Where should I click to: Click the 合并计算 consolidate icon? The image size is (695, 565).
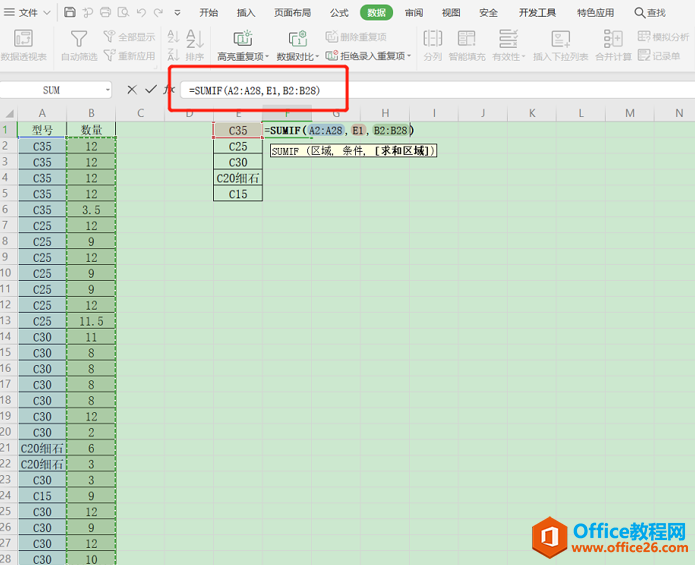click(x=613, y=39)
